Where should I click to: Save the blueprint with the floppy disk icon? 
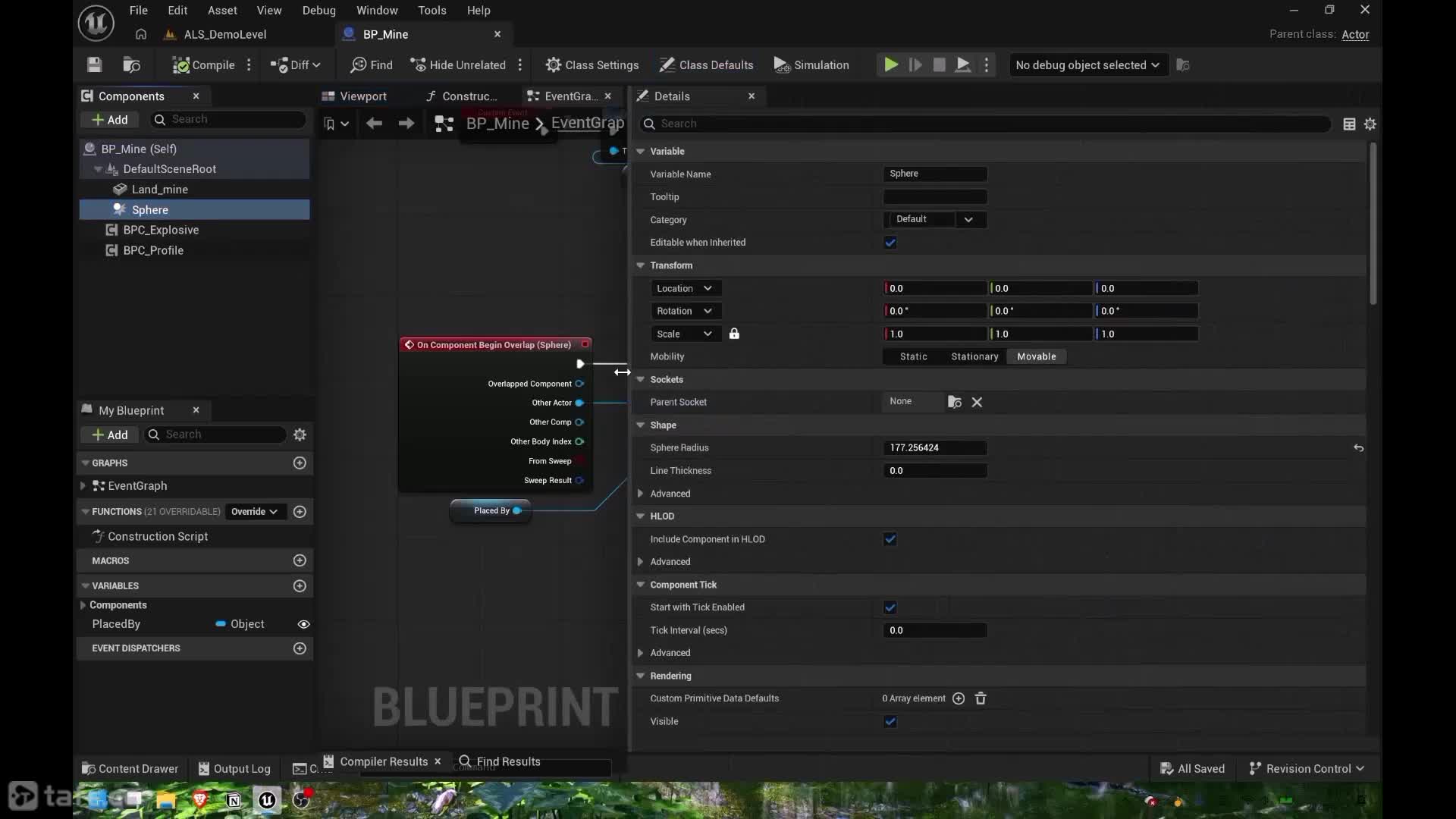click(x=94, y=65)
